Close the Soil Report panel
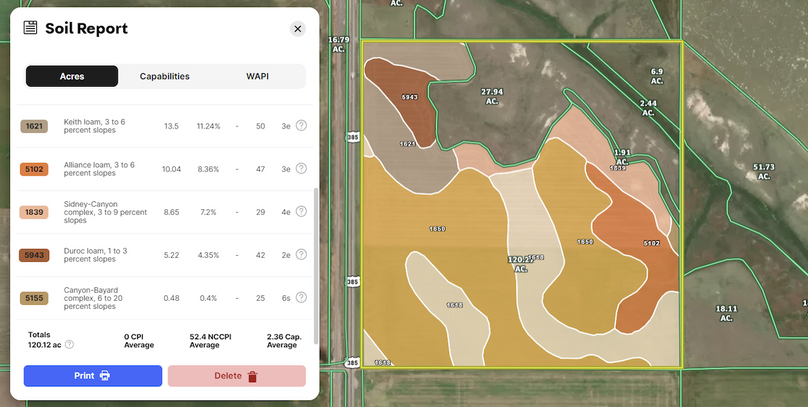Viewport: 808px width, 407px height. click(297, 29)
